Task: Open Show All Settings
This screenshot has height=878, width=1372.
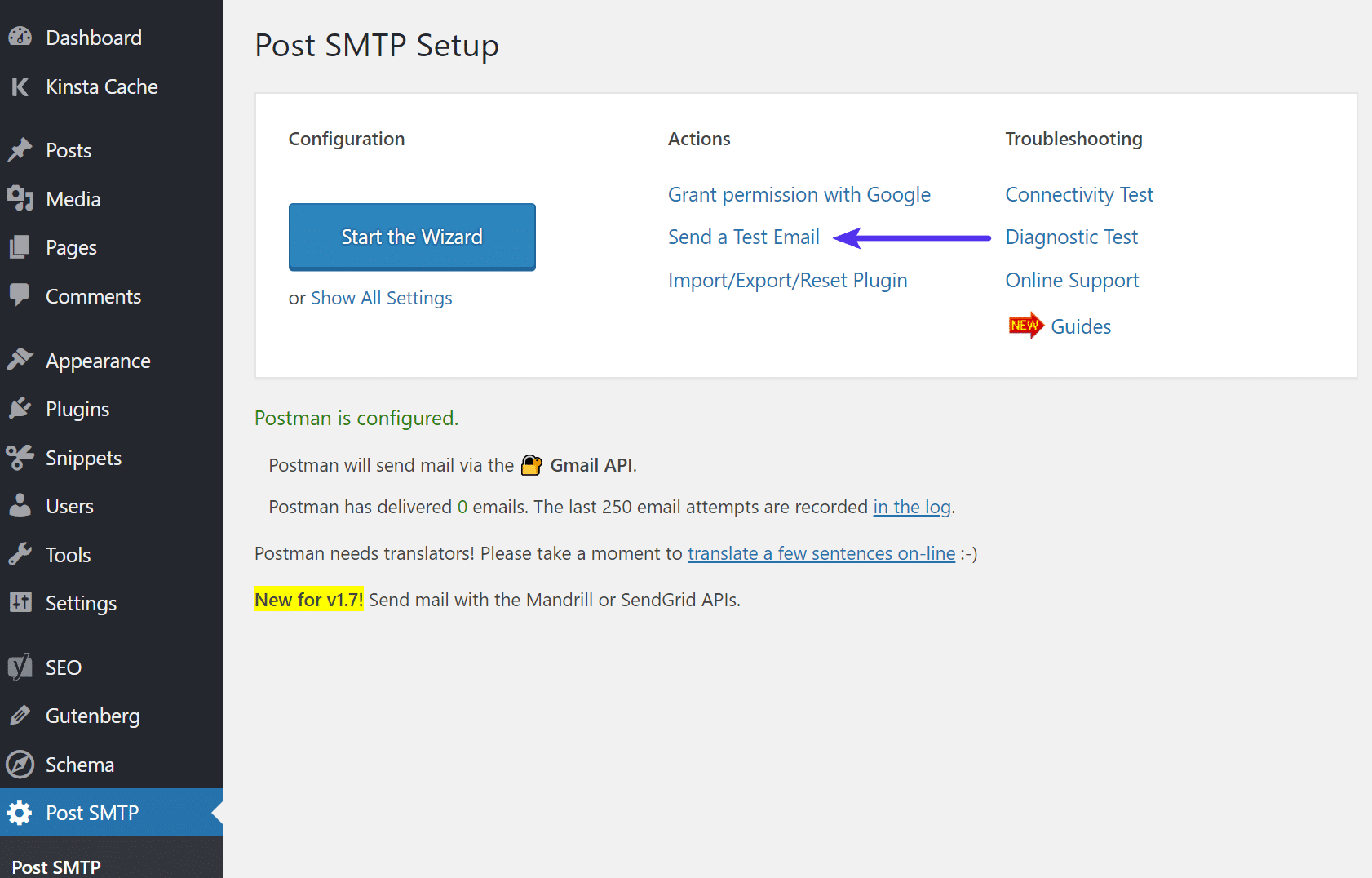Action: pyautogui.click(x=381, y=298)
